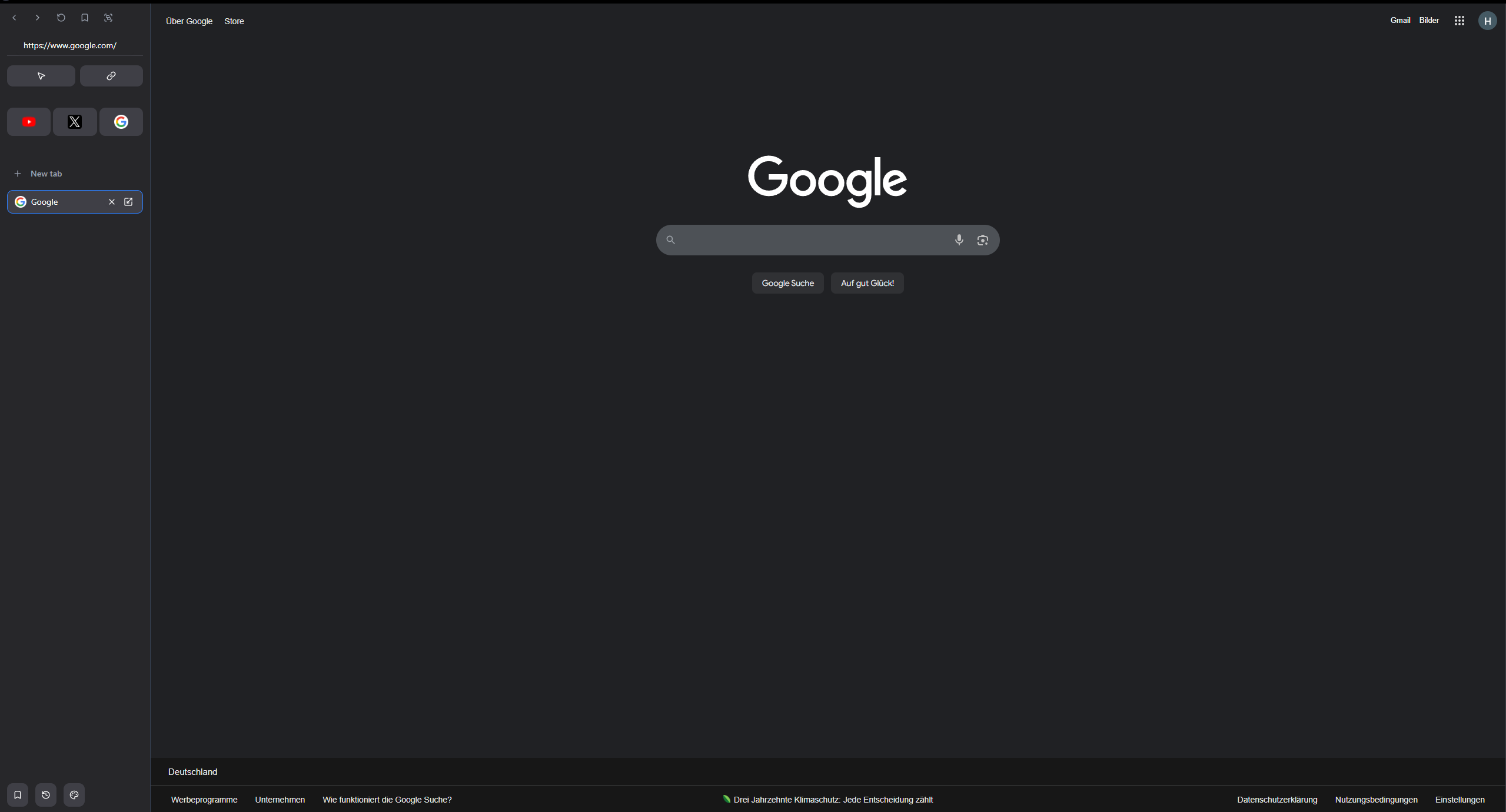This screenshot has height=812, width=1506.
Task: Click the Auf gut Glück! button
Action: pos(867,282)
